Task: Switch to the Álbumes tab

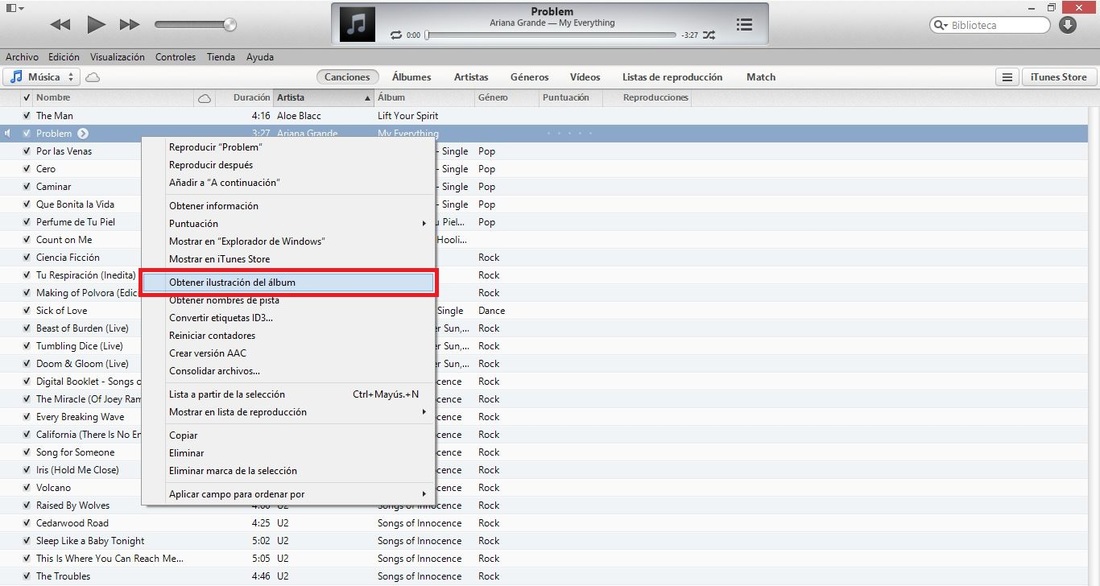Action: tap(412, 77)
